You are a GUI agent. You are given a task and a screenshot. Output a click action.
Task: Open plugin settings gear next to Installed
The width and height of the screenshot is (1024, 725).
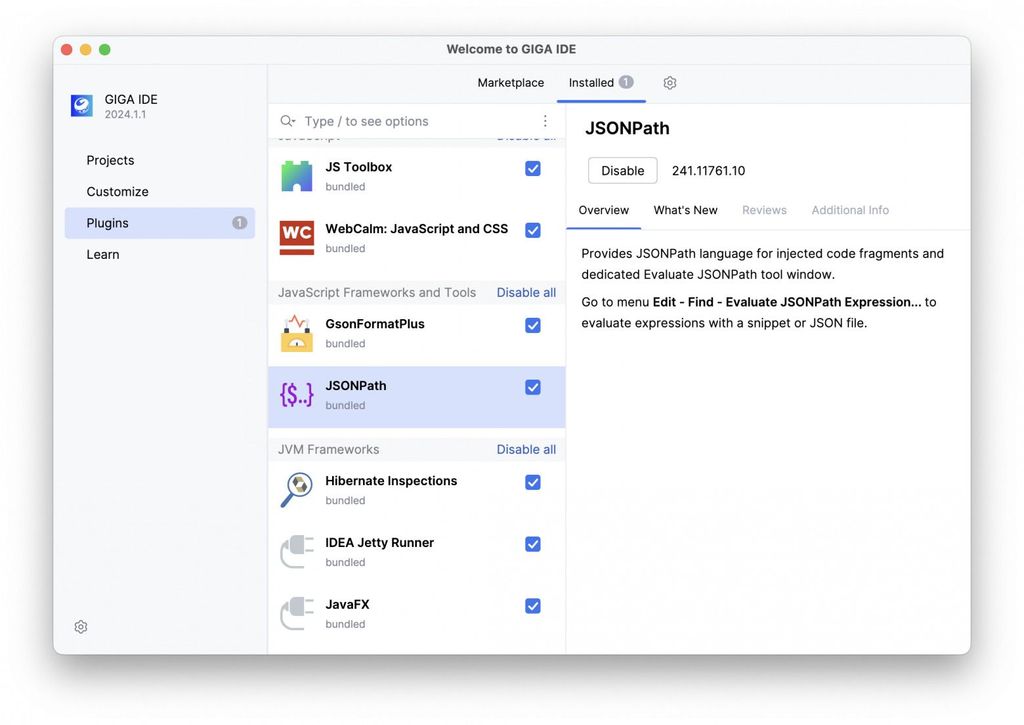[670, 83]
